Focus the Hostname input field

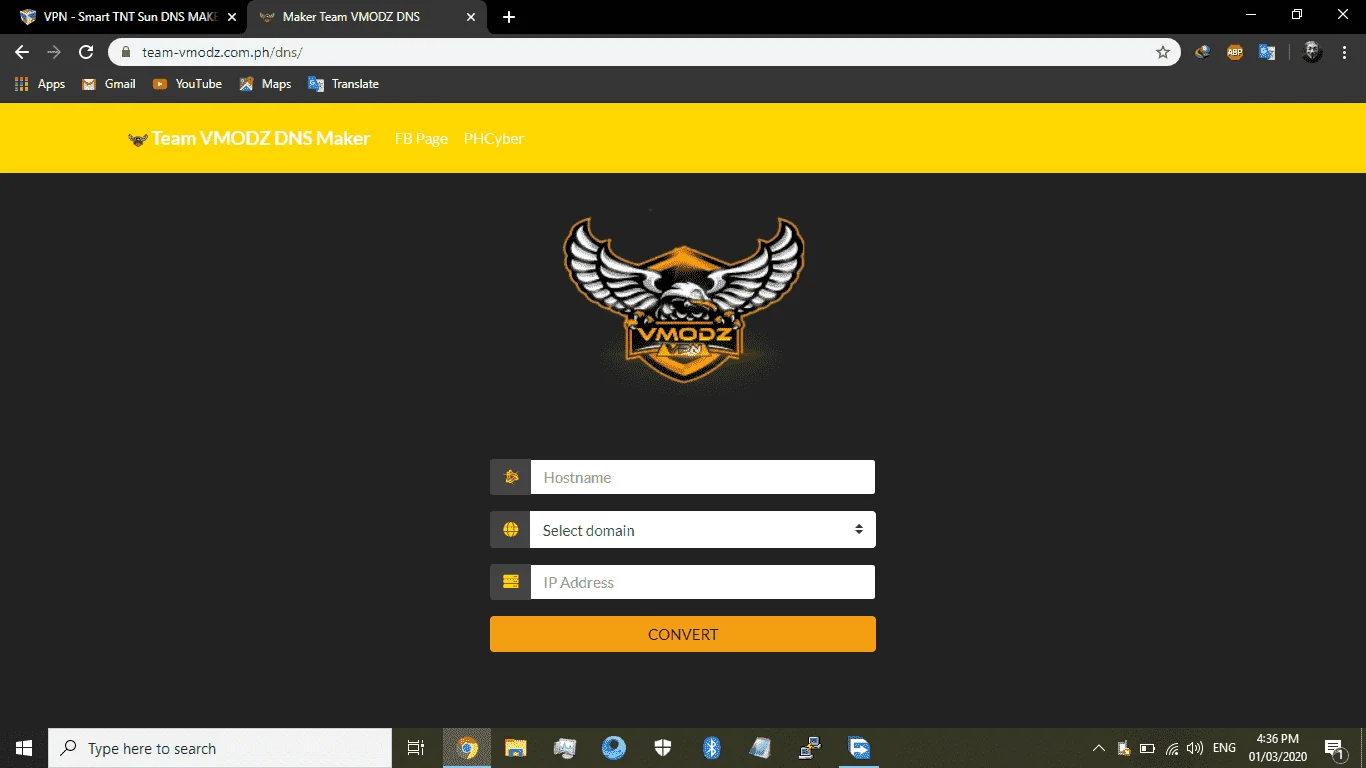click(702, 477)
